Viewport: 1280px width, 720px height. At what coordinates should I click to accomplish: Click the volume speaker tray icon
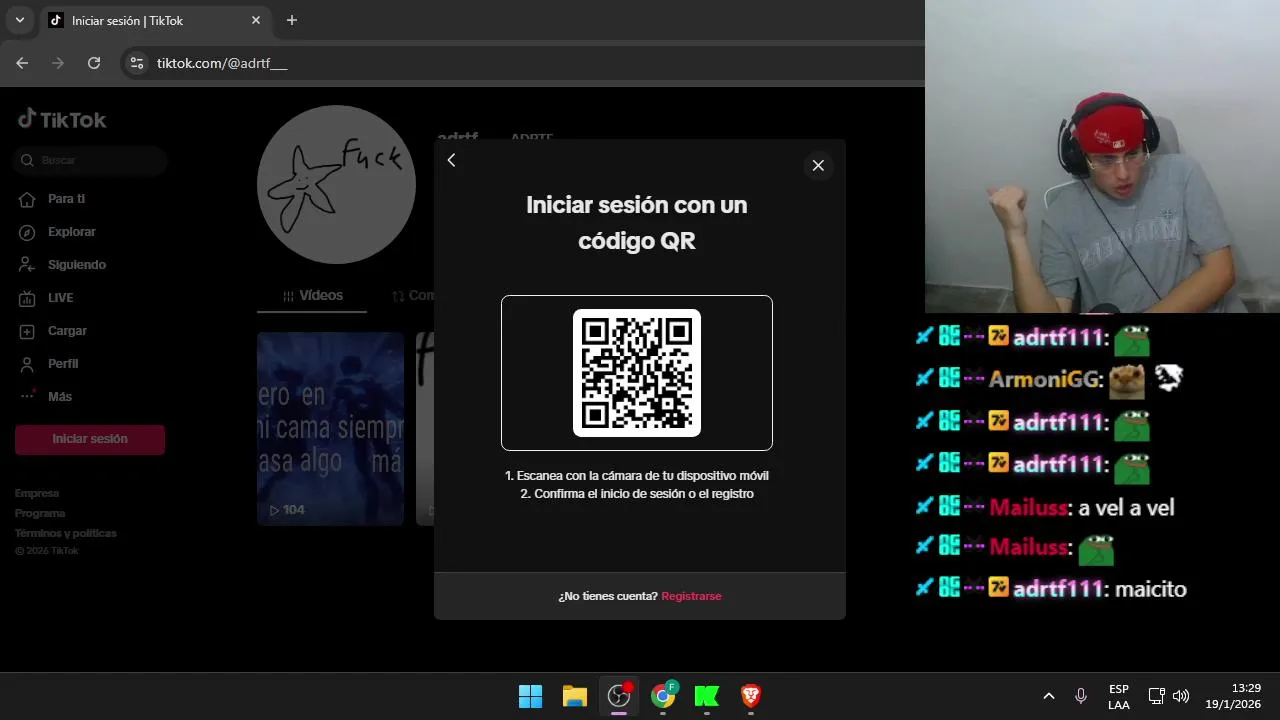[x=1181, y=696]
